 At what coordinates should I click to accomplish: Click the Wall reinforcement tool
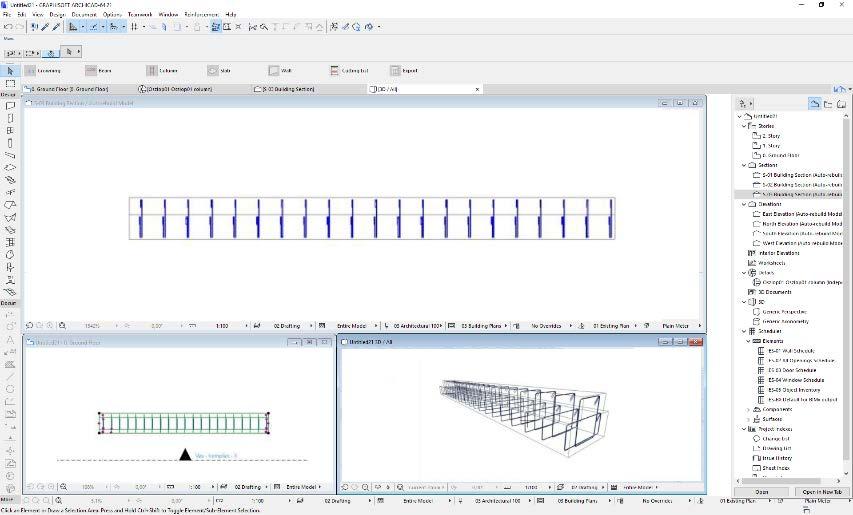[280, 71]
